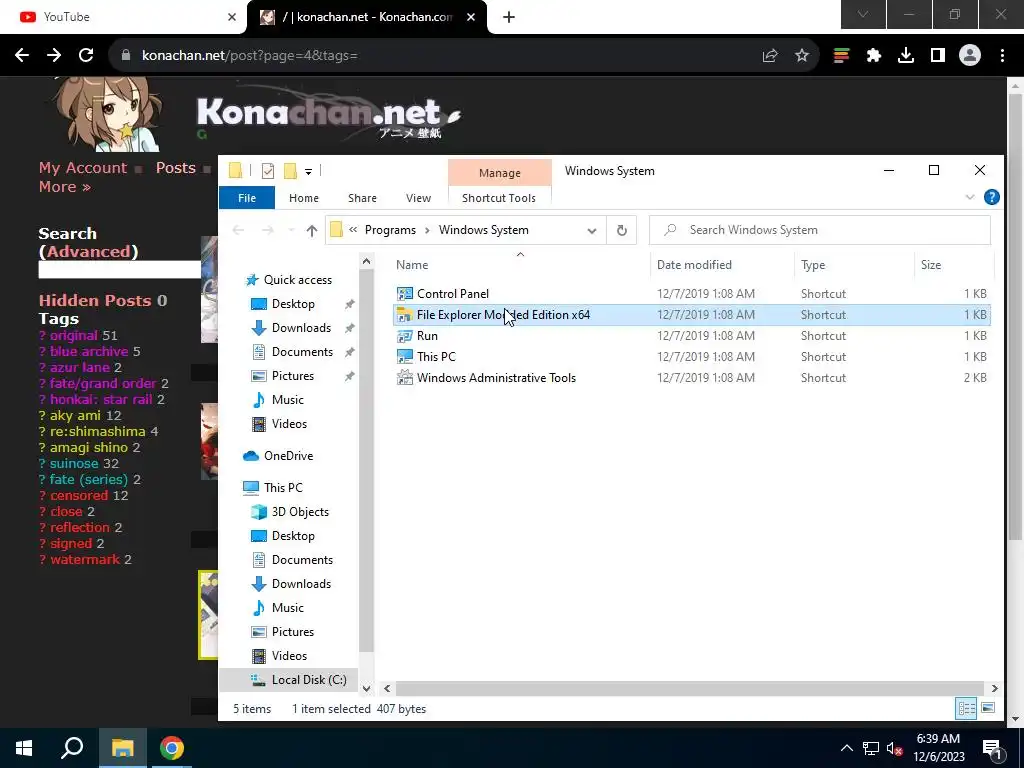Click blue archive tag link
This screenshot has width=1024, height=768.
(89, 351)
